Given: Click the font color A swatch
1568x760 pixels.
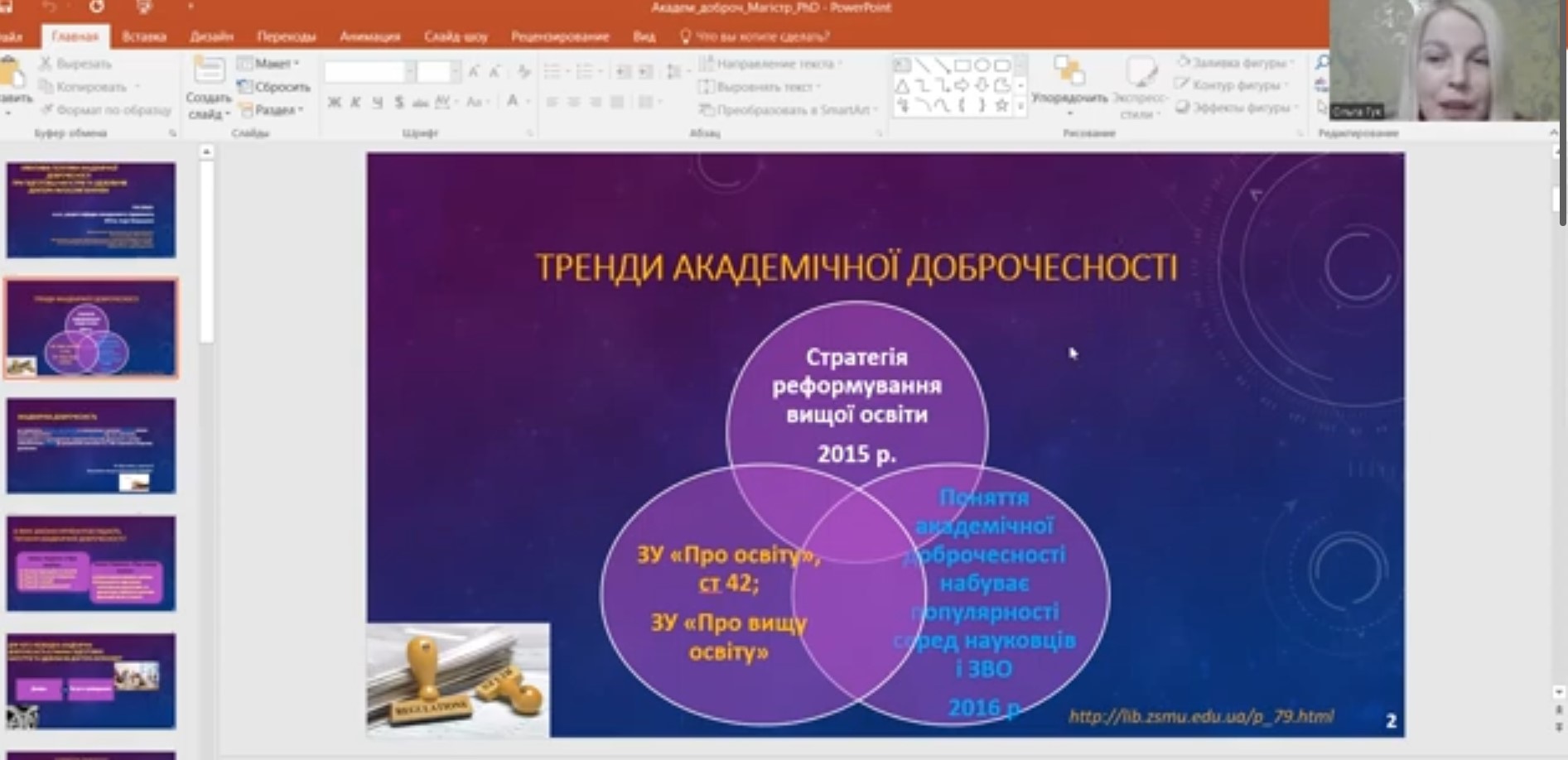Looking at the screenshot, I should click(x=512, y=101).
